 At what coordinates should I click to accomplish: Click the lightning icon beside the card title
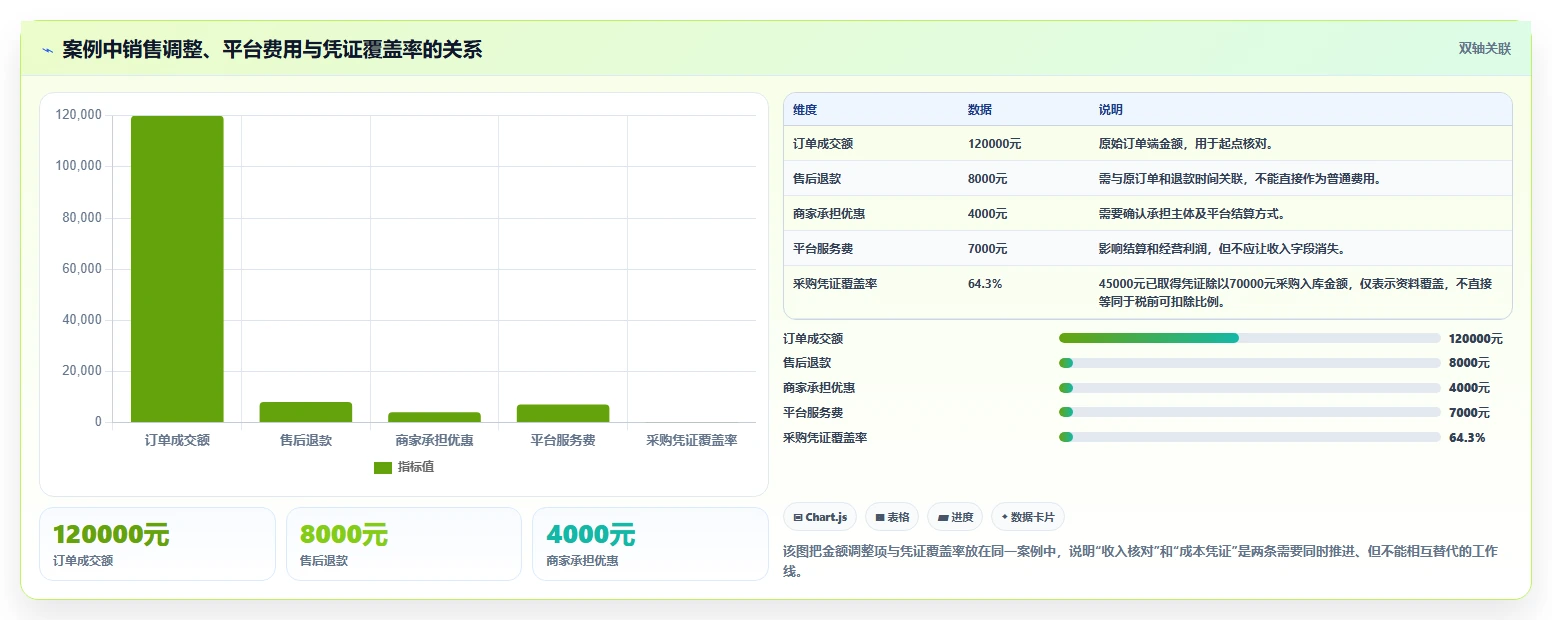point(48,50)
